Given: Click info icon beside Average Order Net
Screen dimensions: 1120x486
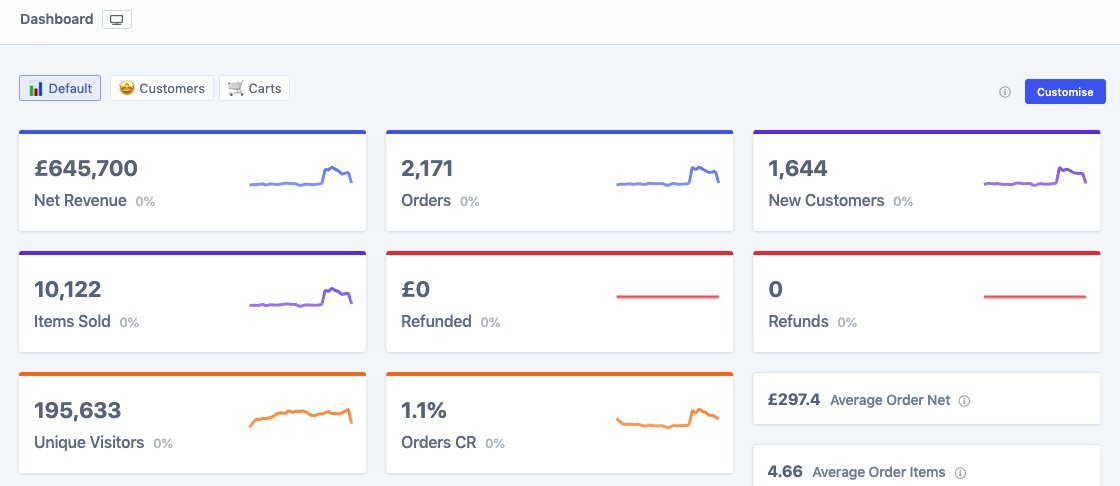Looking at the screenshot, I should [964, 401].
